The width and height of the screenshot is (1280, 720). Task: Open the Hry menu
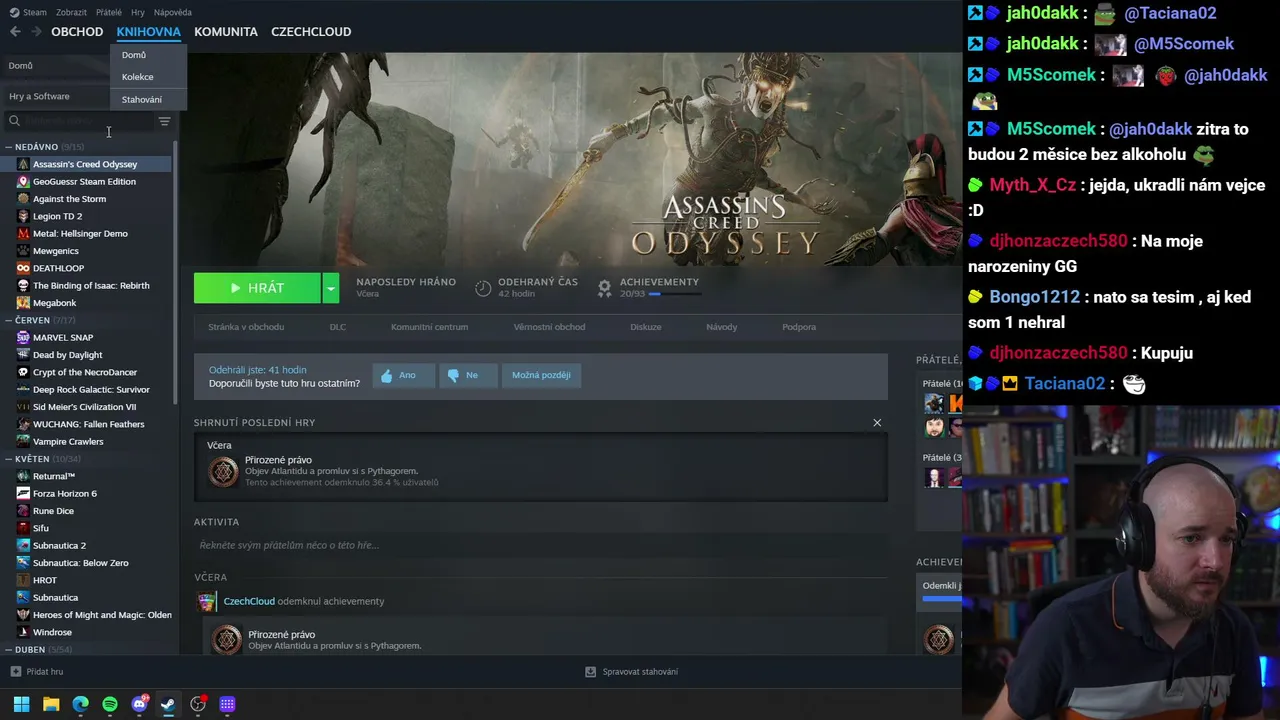pos(138,12)
